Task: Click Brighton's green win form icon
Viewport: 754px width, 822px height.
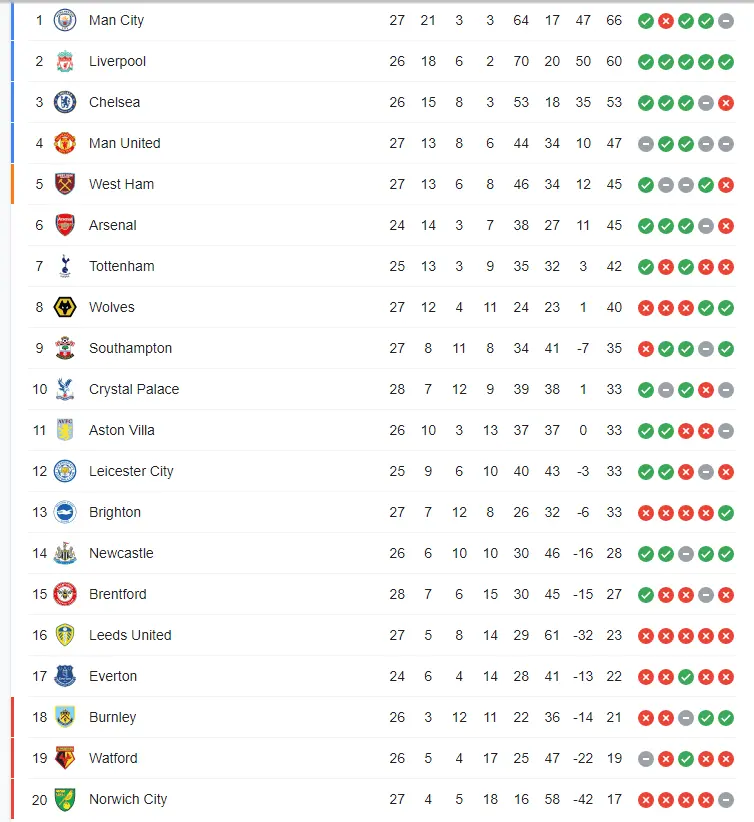Action: (726, 512)
